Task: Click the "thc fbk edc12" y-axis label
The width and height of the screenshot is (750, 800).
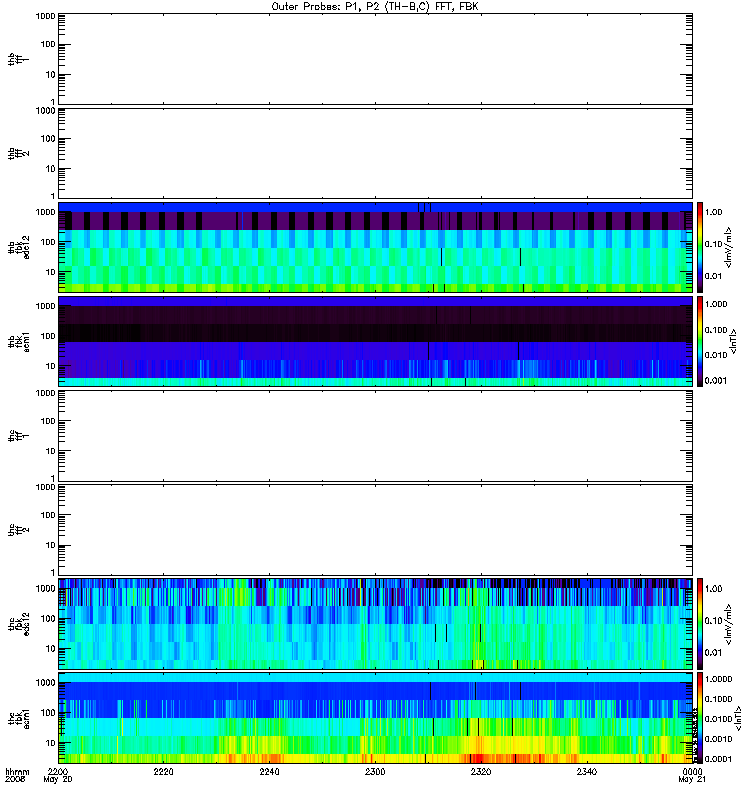Action: [19, 623]
